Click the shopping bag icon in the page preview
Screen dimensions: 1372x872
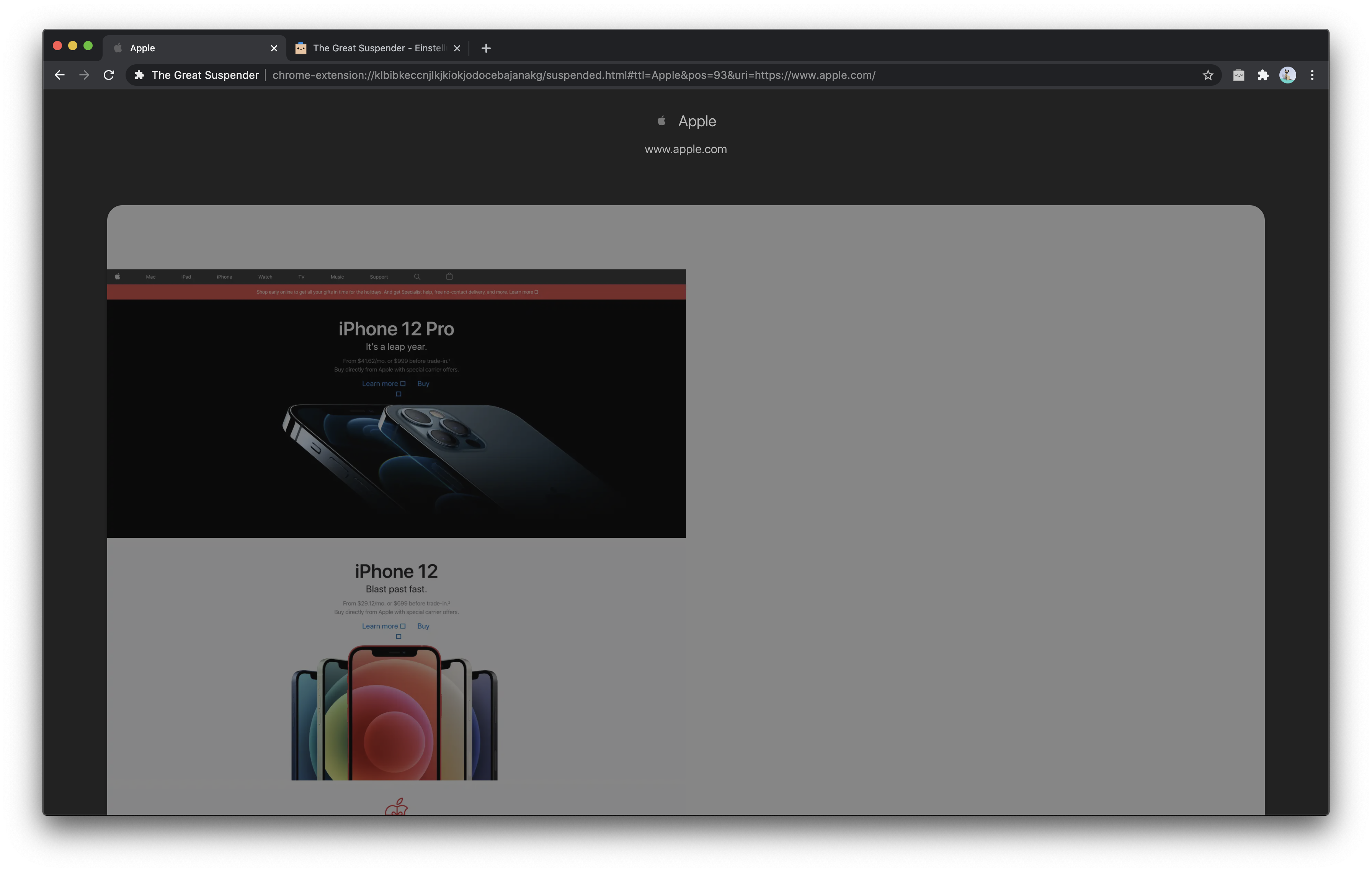[449, 277]
